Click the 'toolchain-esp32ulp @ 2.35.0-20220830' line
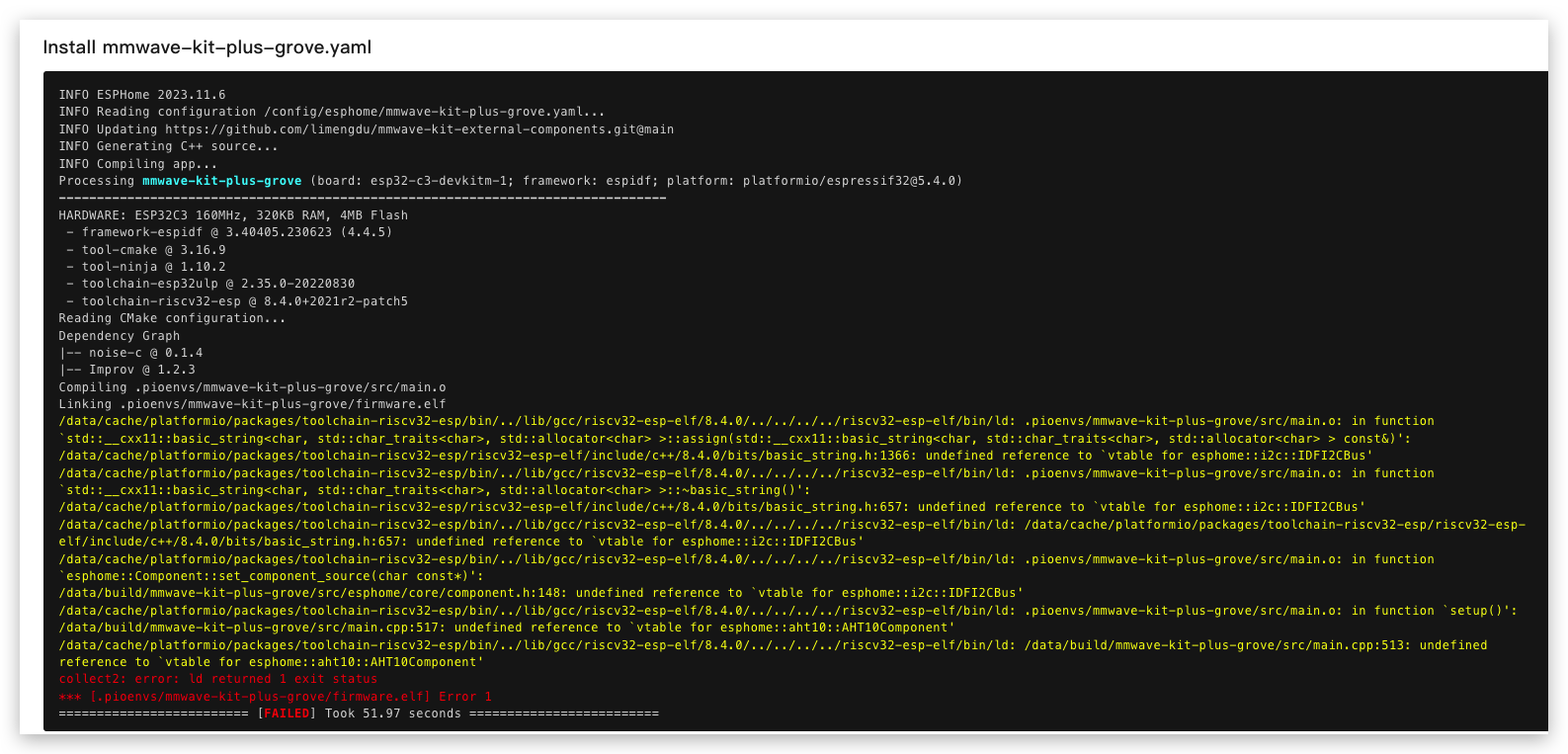Viewport: 1568px width, 754px height. 210,284
